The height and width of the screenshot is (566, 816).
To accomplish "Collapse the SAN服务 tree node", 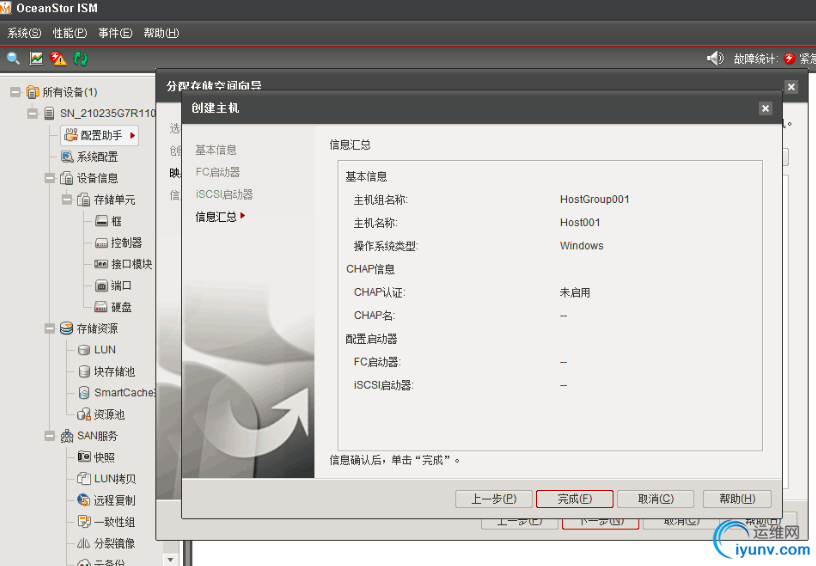I will pyautogui.click(x=50, y=436).
